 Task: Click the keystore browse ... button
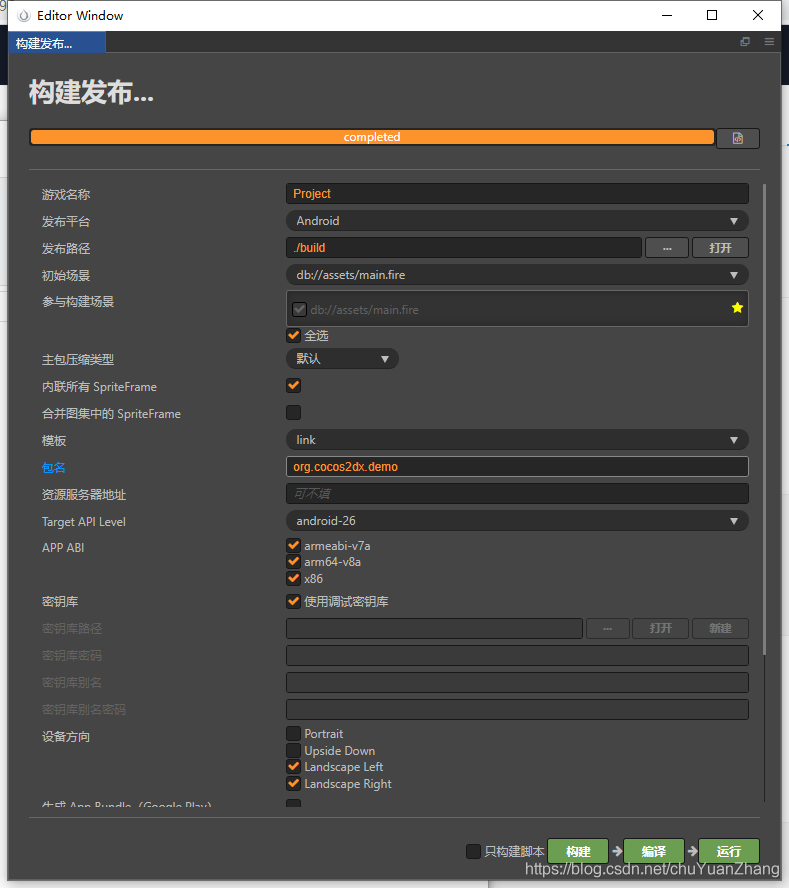pos(607,628)
